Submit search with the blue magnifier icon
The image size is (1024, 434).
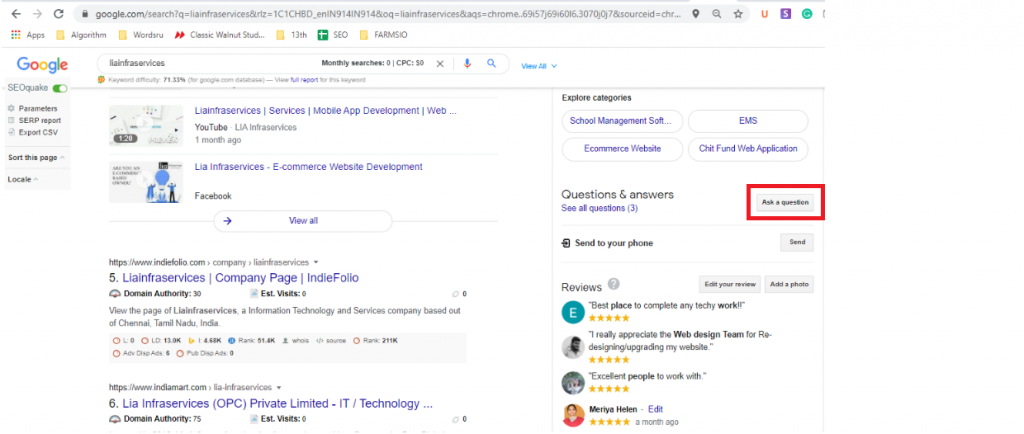[x=492, y=63]
